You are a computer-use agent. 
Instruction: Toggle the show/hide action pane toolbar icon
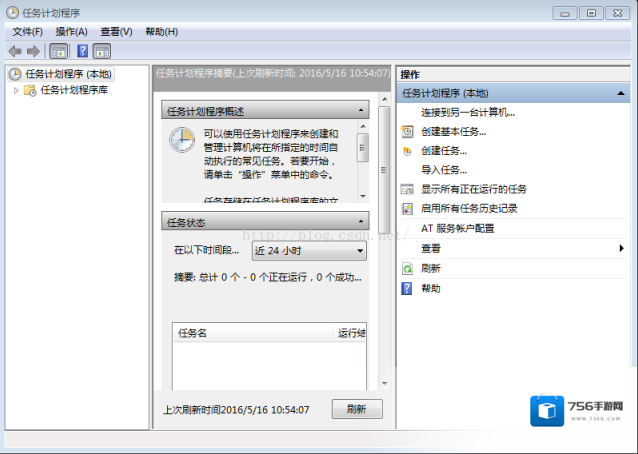102,50
